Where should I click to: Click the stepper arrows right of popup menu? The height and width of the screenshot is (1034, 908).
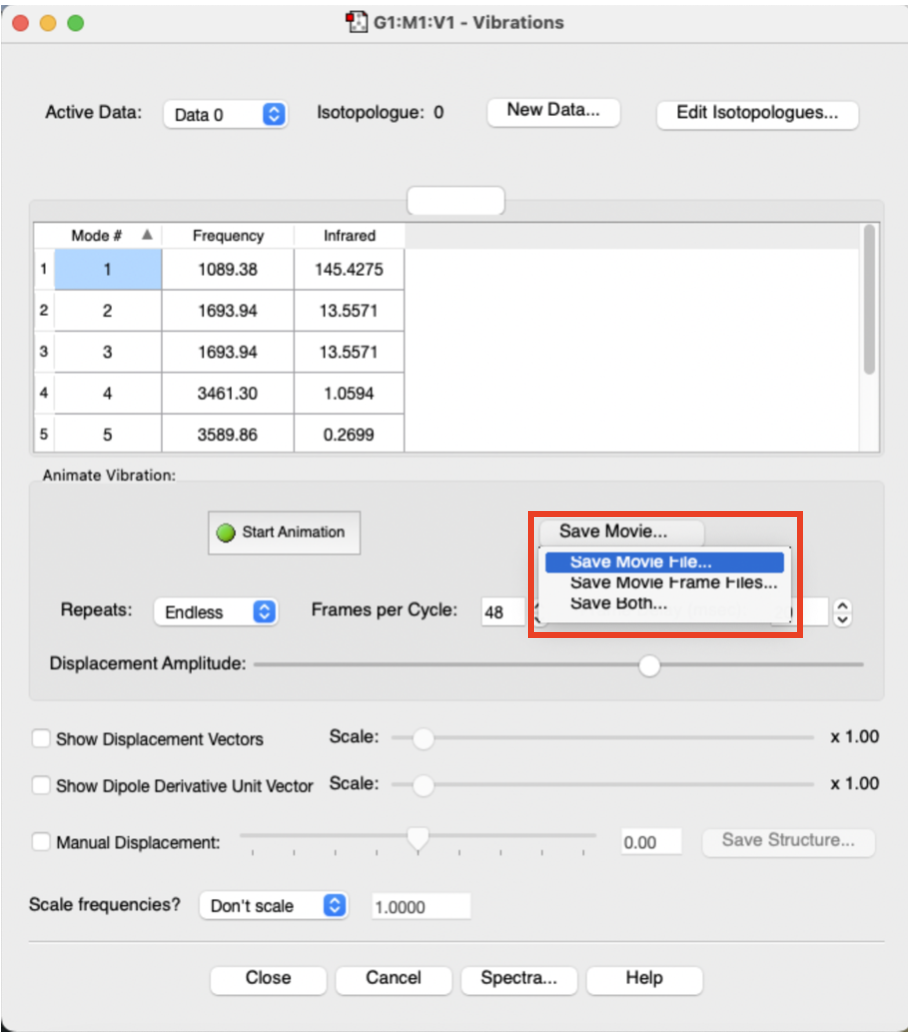click(842, 612)
